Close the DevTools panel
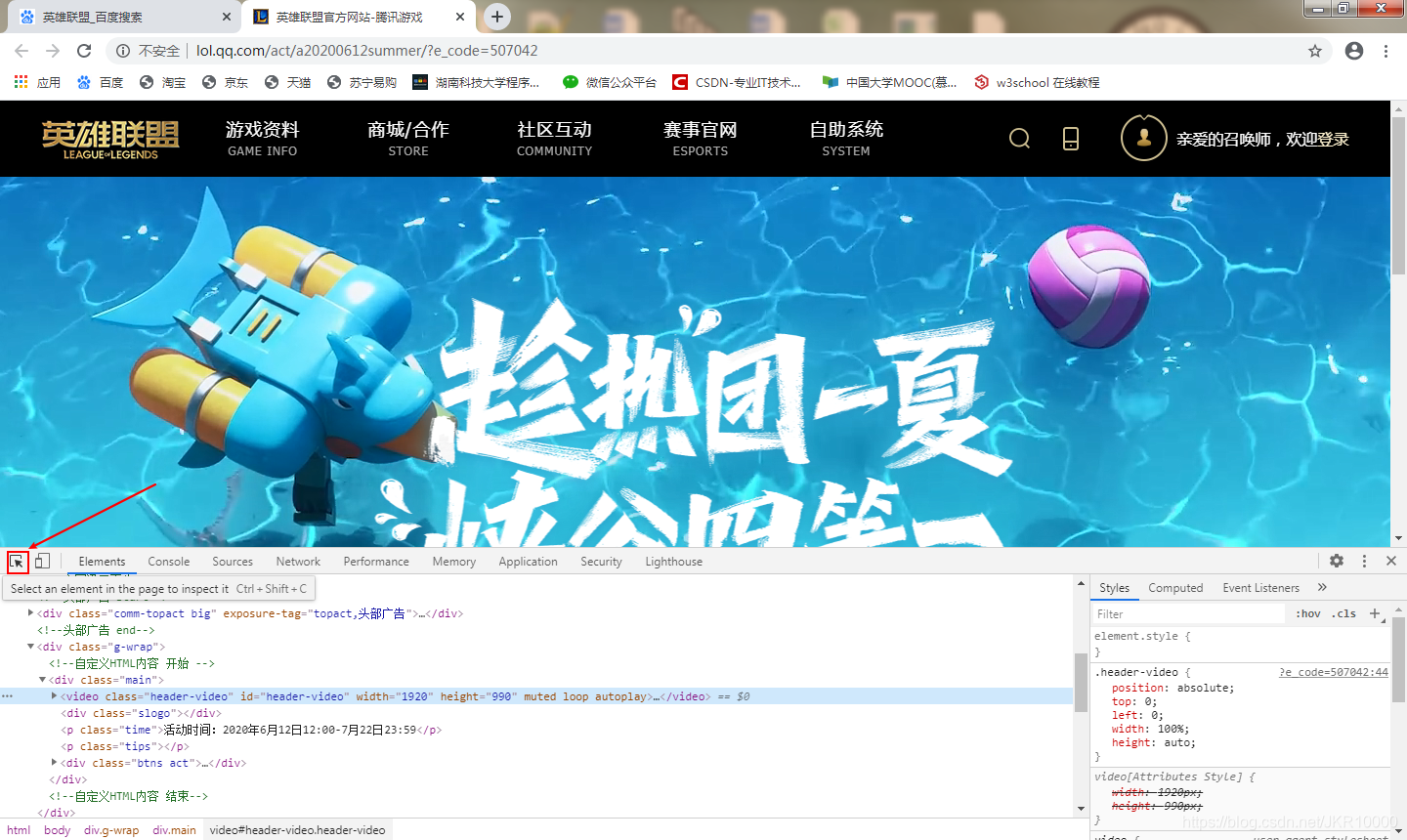Viewport: 1407px width, 840px height. tap(1391, 561)
